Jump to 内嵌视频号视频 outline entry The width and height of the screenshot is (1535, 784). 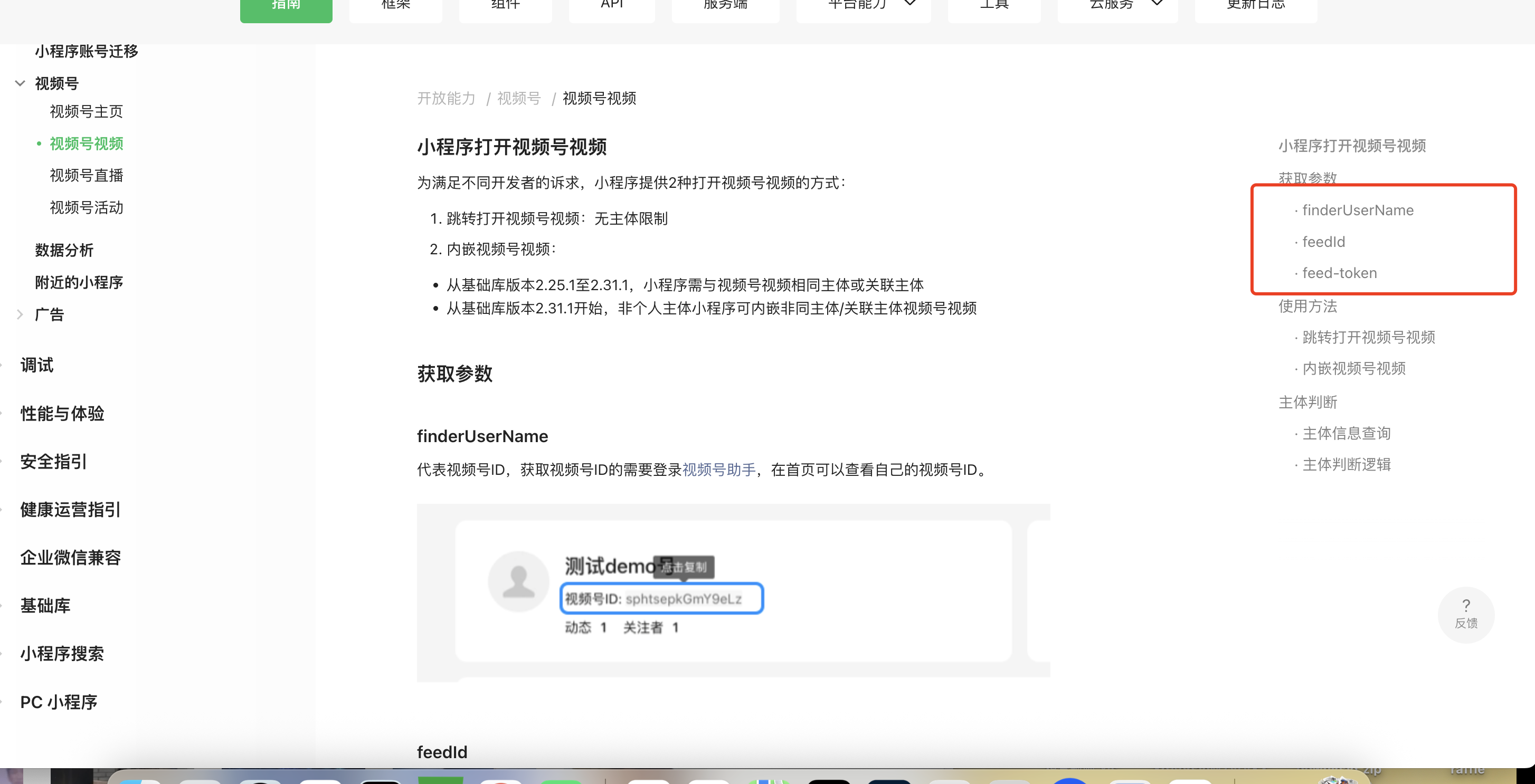pyautogui.click(x=1353, y=369)
